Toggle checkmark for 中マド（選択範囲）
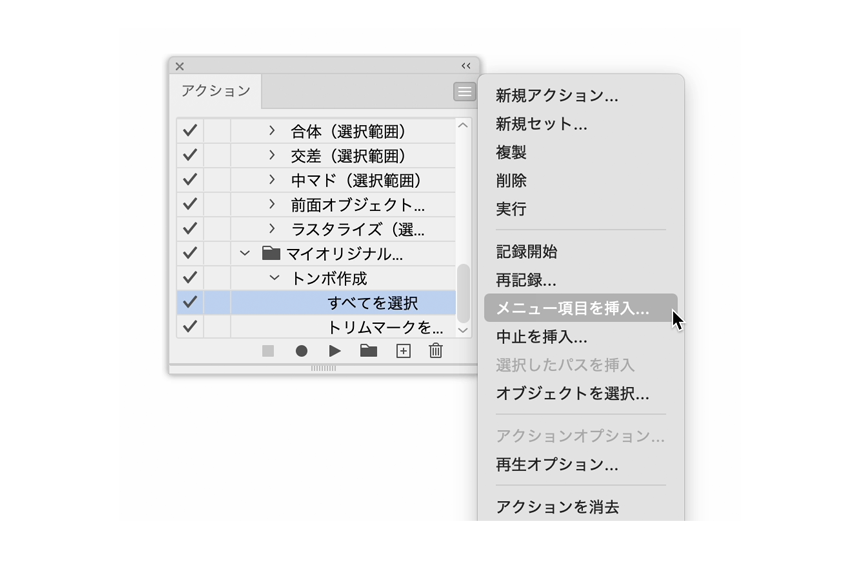The height and width of the screenshot is (568, 860). tap(190, 180)
